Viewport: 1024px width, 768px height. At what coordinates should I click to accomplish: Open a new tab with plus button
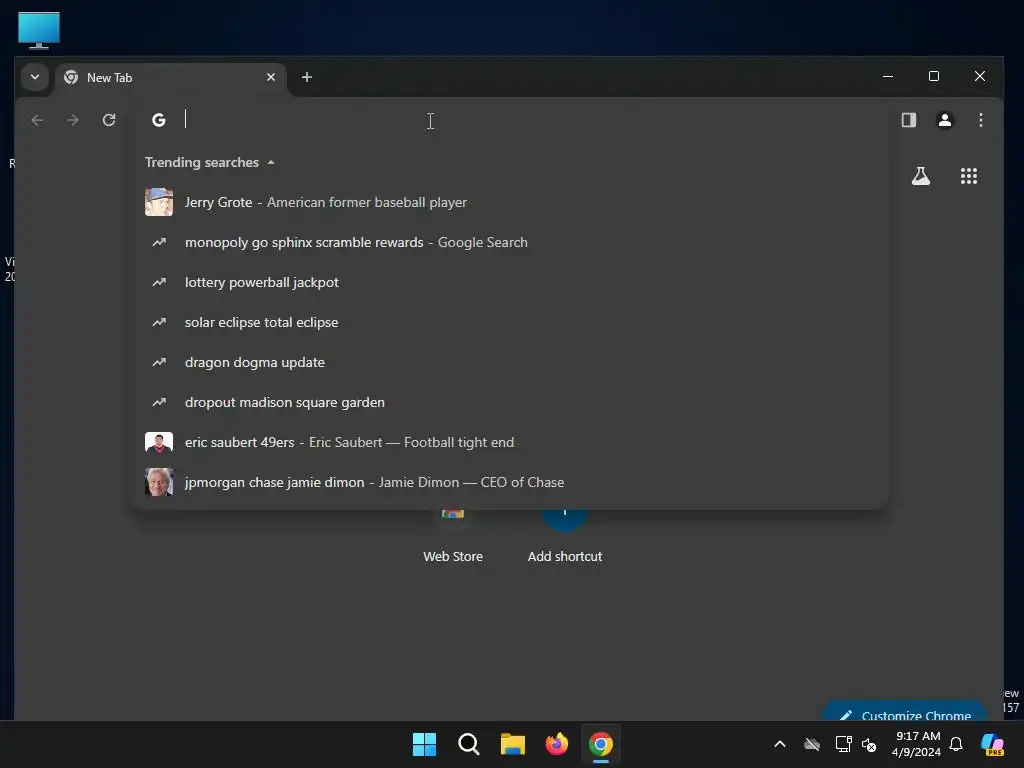click(307, 77)
